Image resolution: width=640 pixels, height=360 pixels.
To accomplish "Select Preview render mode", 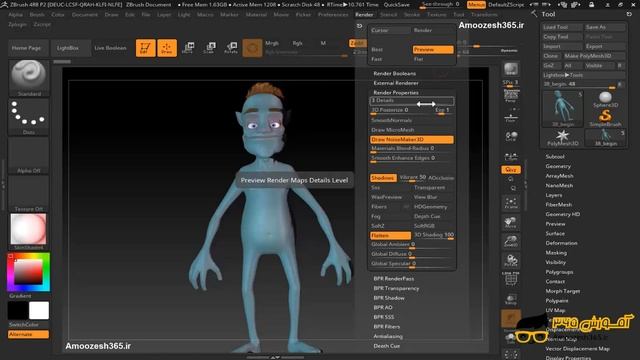I will [433, 49].
